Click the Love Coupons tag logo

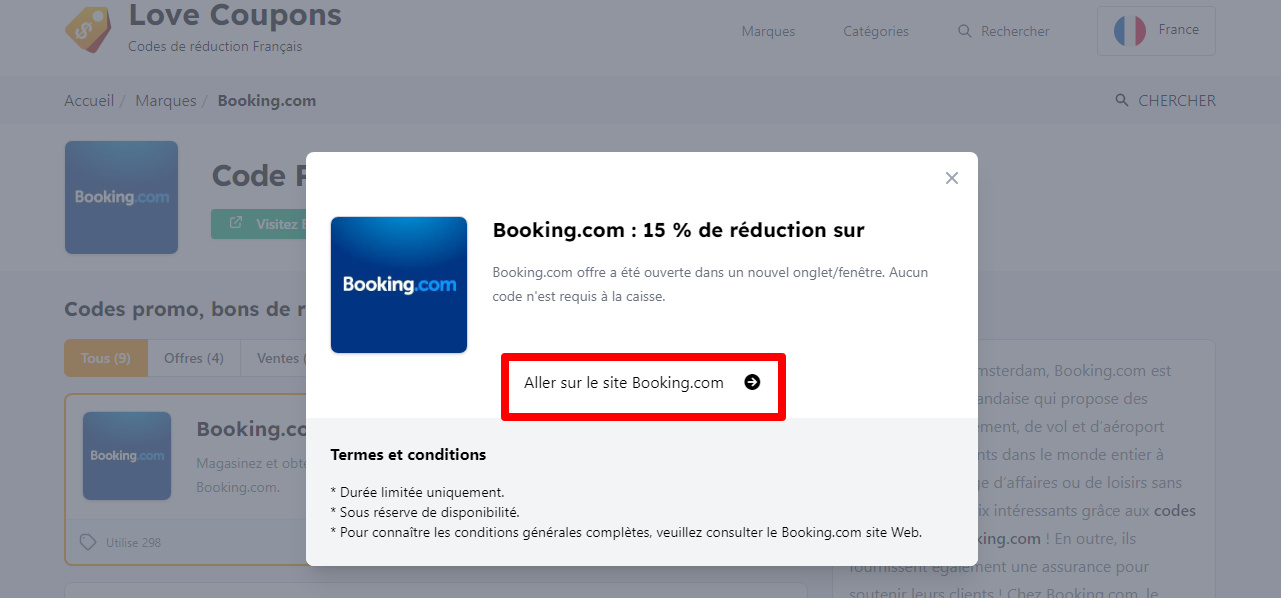pyautogui.click(x=87, y=30)
